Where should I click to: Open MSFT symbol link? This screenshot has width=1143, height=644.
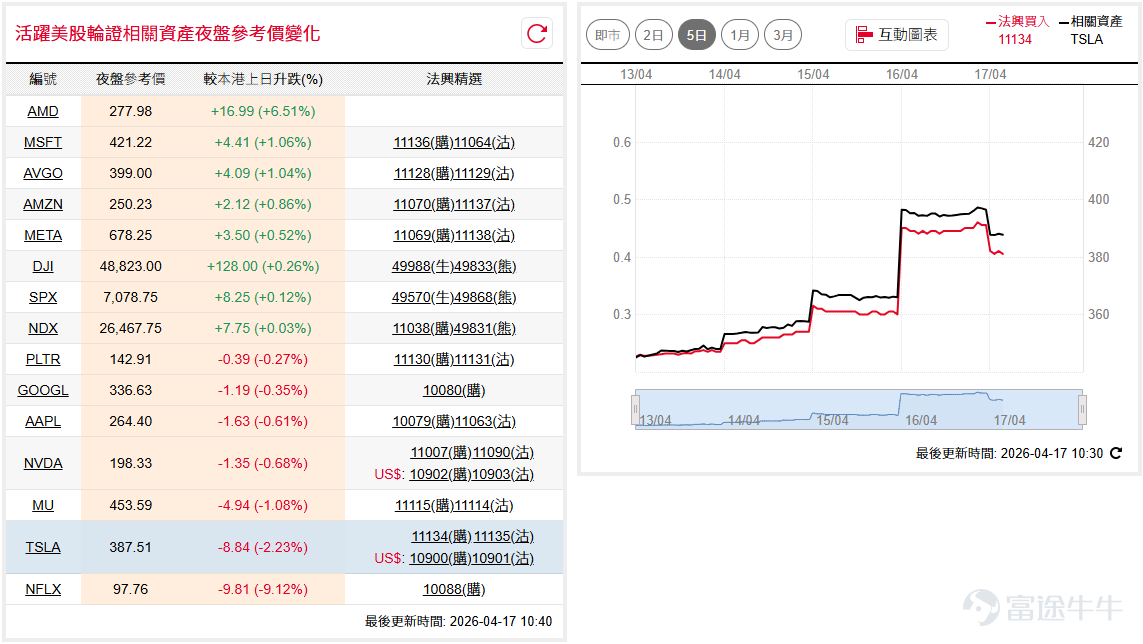coord(43,142)
